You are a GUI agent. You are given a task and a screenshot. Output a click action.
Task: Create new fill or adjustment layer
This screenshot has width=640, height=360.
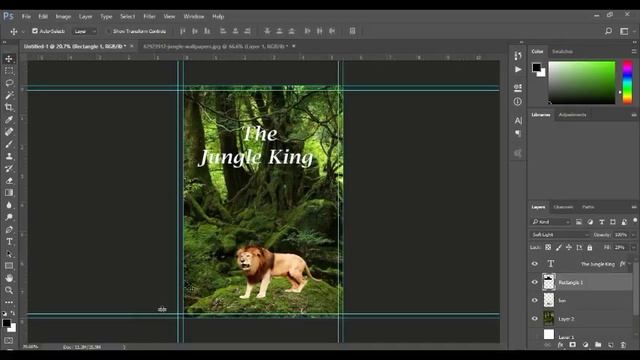585,345
